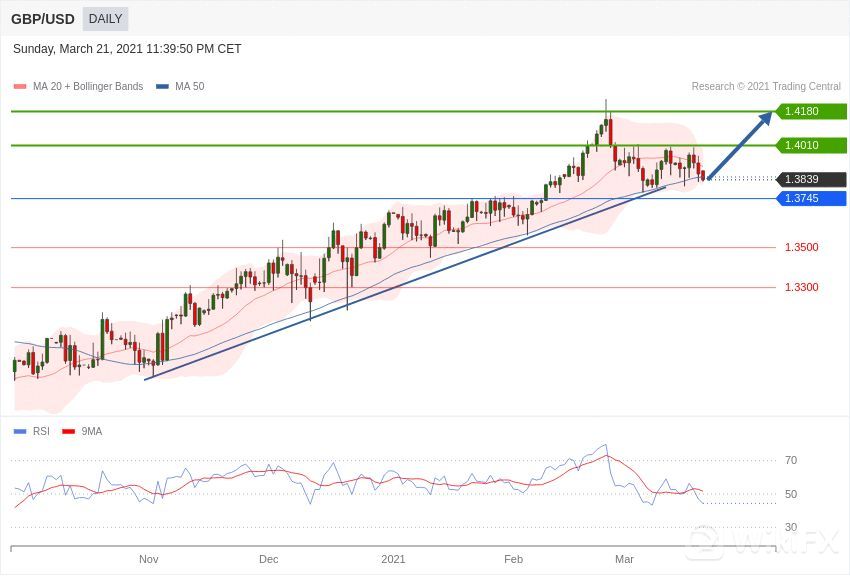Screen dimensions: 850x576
Task: Click the blue upward forecast arrow
Action: pyautogui.click(x=740, y=145)
